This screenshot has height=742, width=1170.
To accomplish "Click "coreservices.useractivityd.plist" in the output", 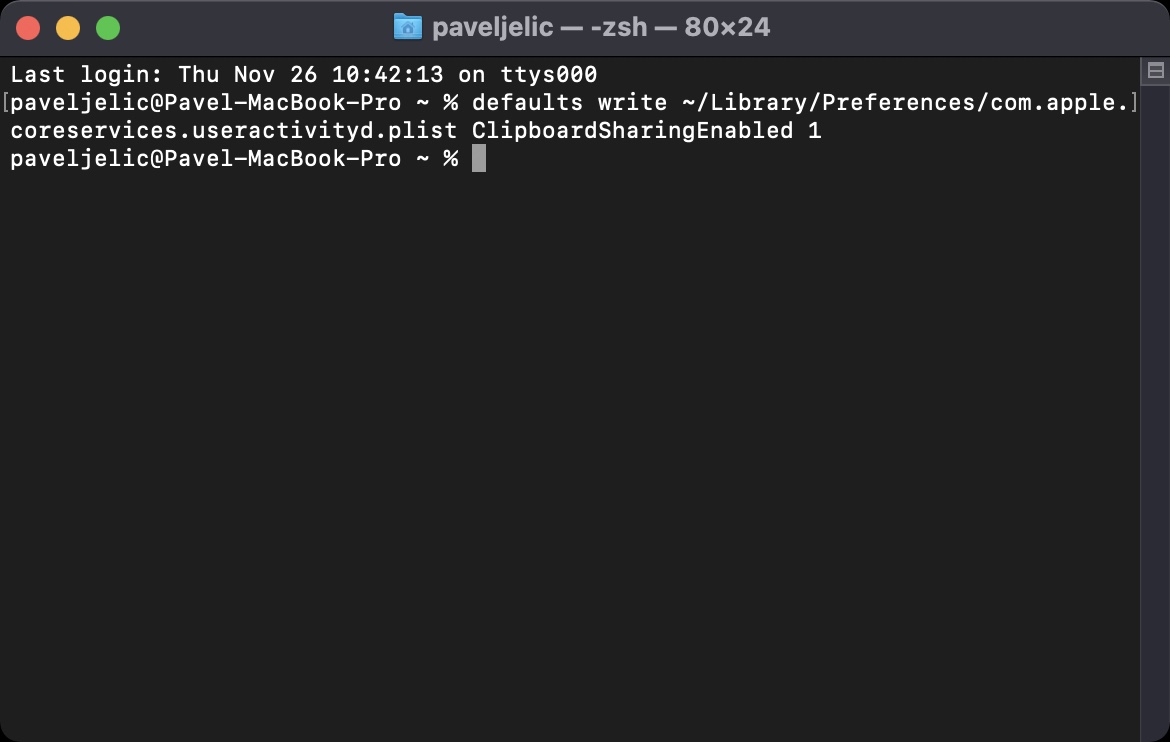I will (234, 131).
